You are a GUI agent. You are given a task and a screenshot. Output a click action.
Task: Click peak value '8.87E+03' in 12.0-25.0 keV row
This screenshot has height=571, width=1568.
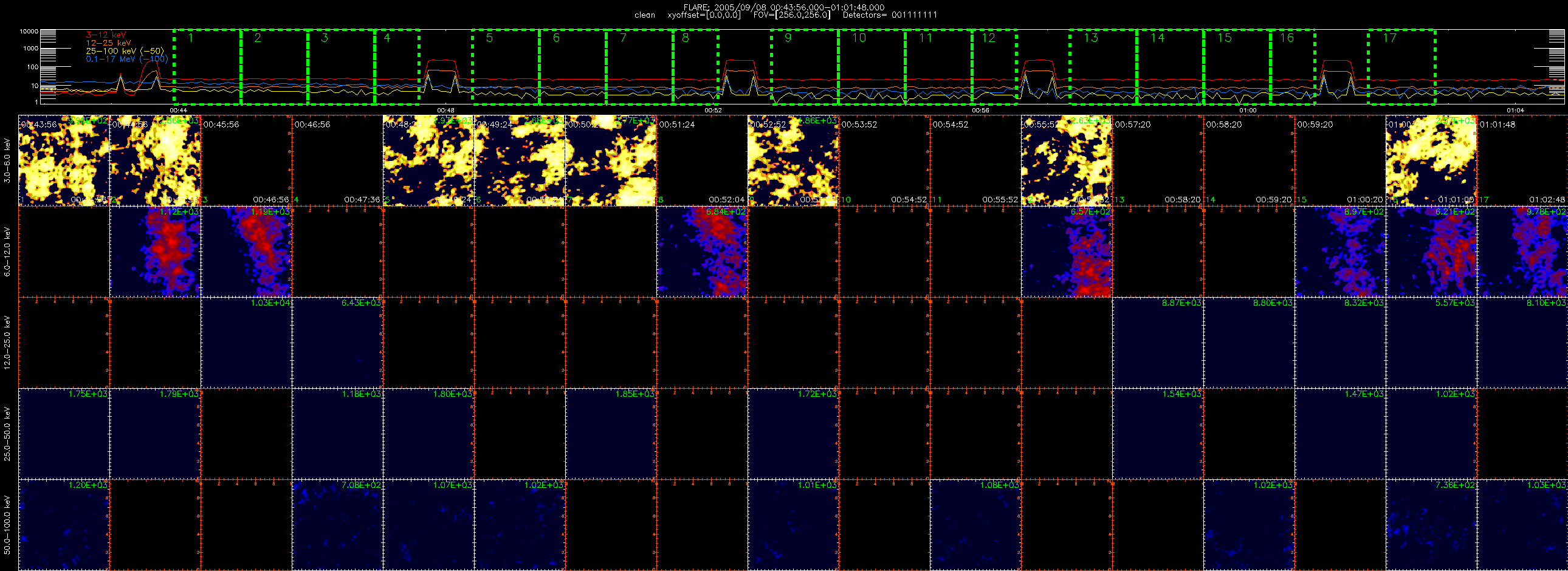pyautogui.click(x=1182, y=303)
